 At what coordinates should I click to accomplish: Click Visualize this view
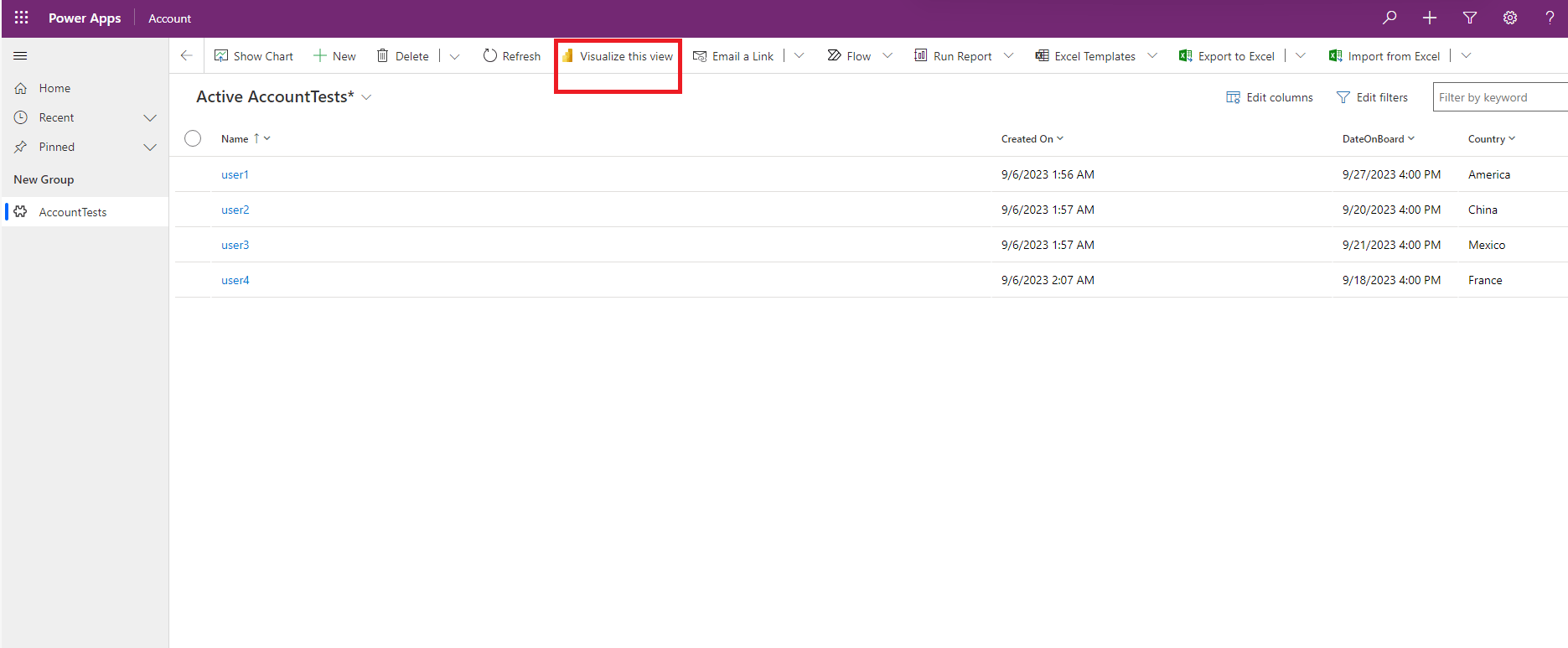618,56
